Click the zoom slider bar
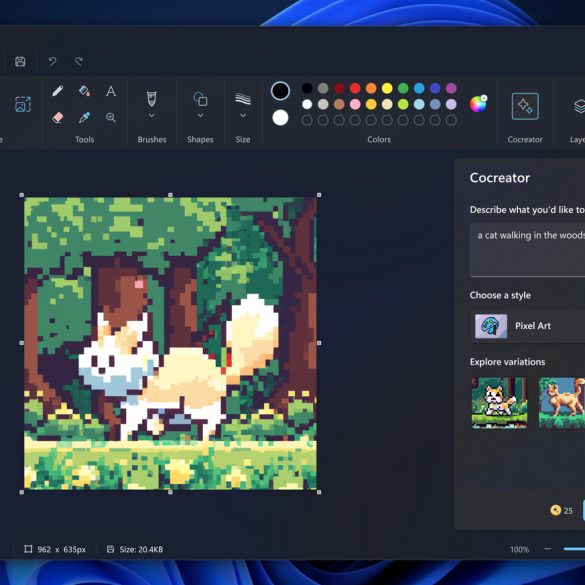This screenshot has width=585, height=585. (574, 549)
